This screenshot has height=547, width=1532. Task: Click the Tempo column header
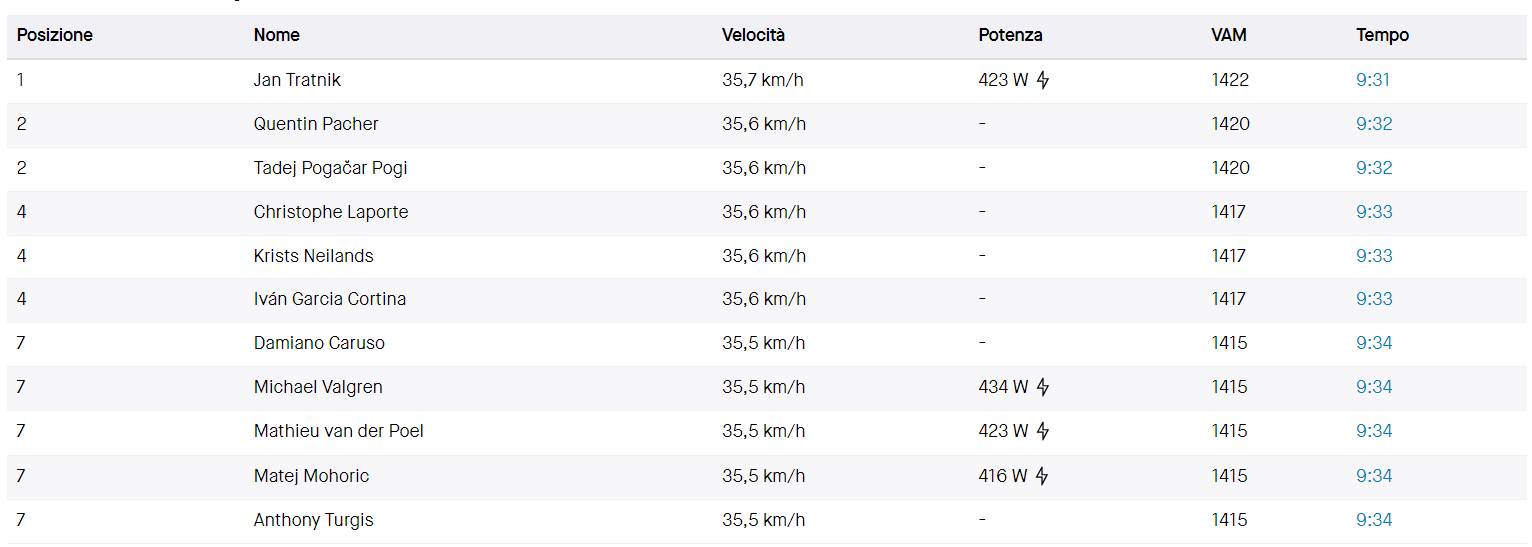coord(1382,35)
